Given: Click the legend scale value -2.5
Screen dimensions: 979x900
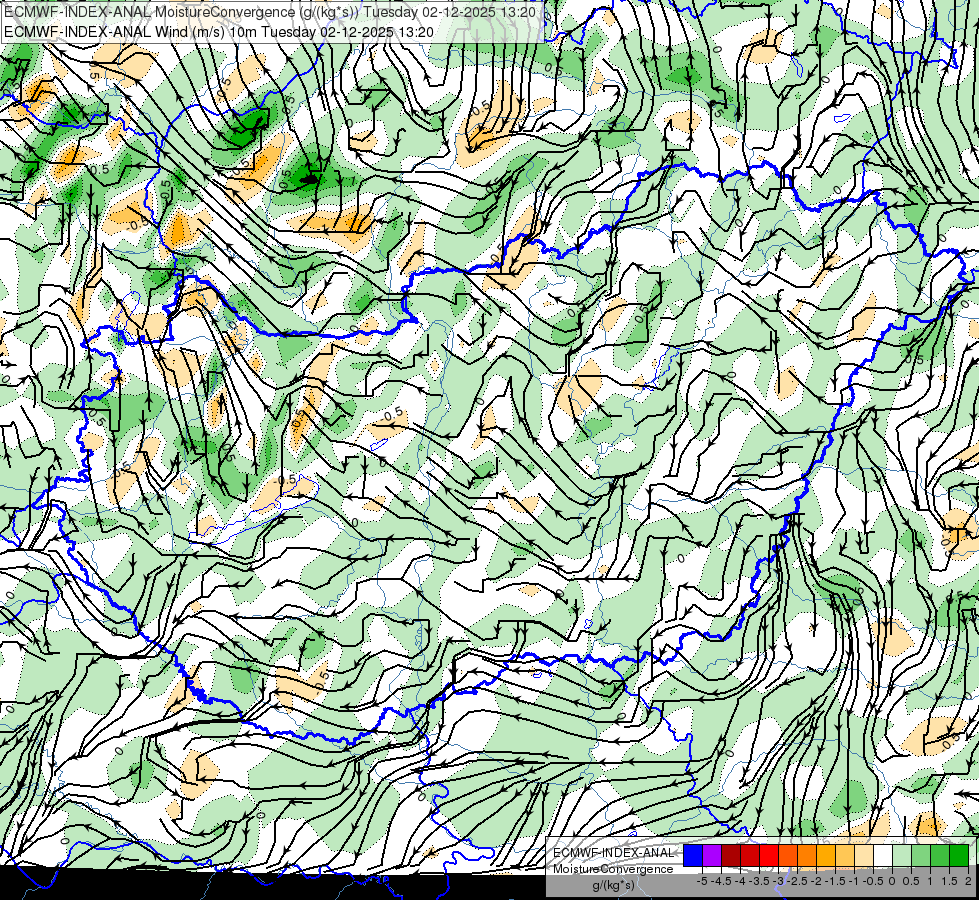Looking at the screenshot, I should click(x=797, y=881).
